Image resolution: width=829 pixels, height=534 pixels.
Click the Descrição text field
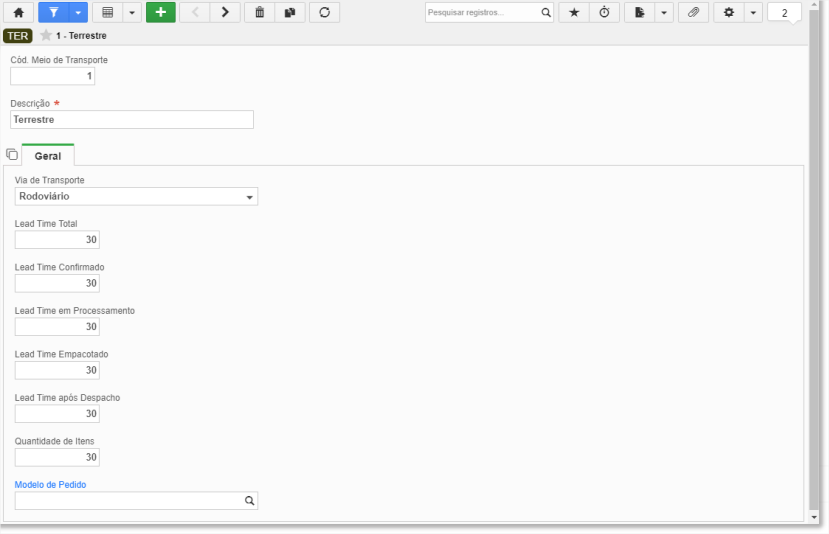click(132, 120)
